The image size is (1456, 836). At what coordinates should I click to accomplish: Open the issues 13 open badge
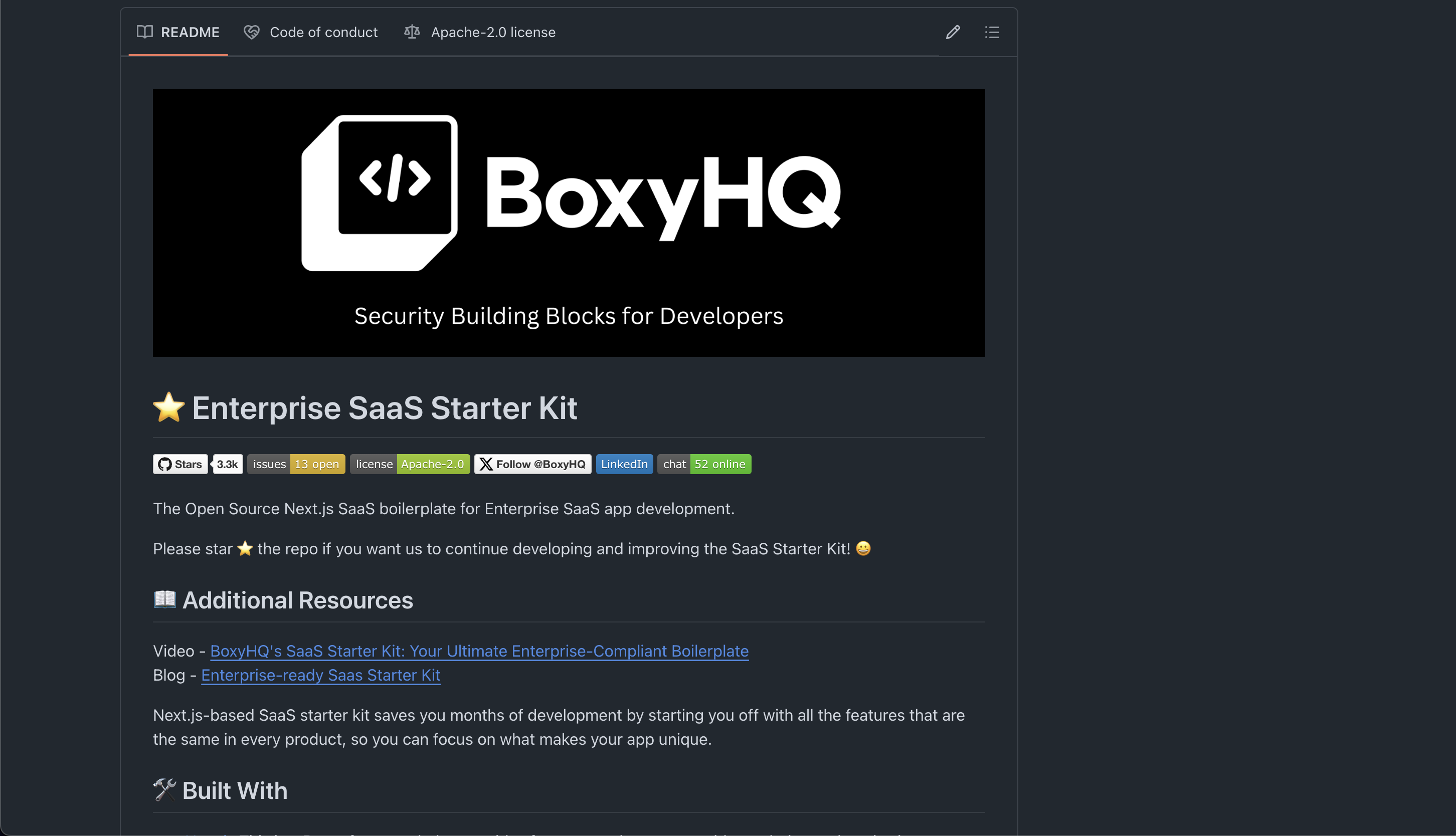click(296, 464)
